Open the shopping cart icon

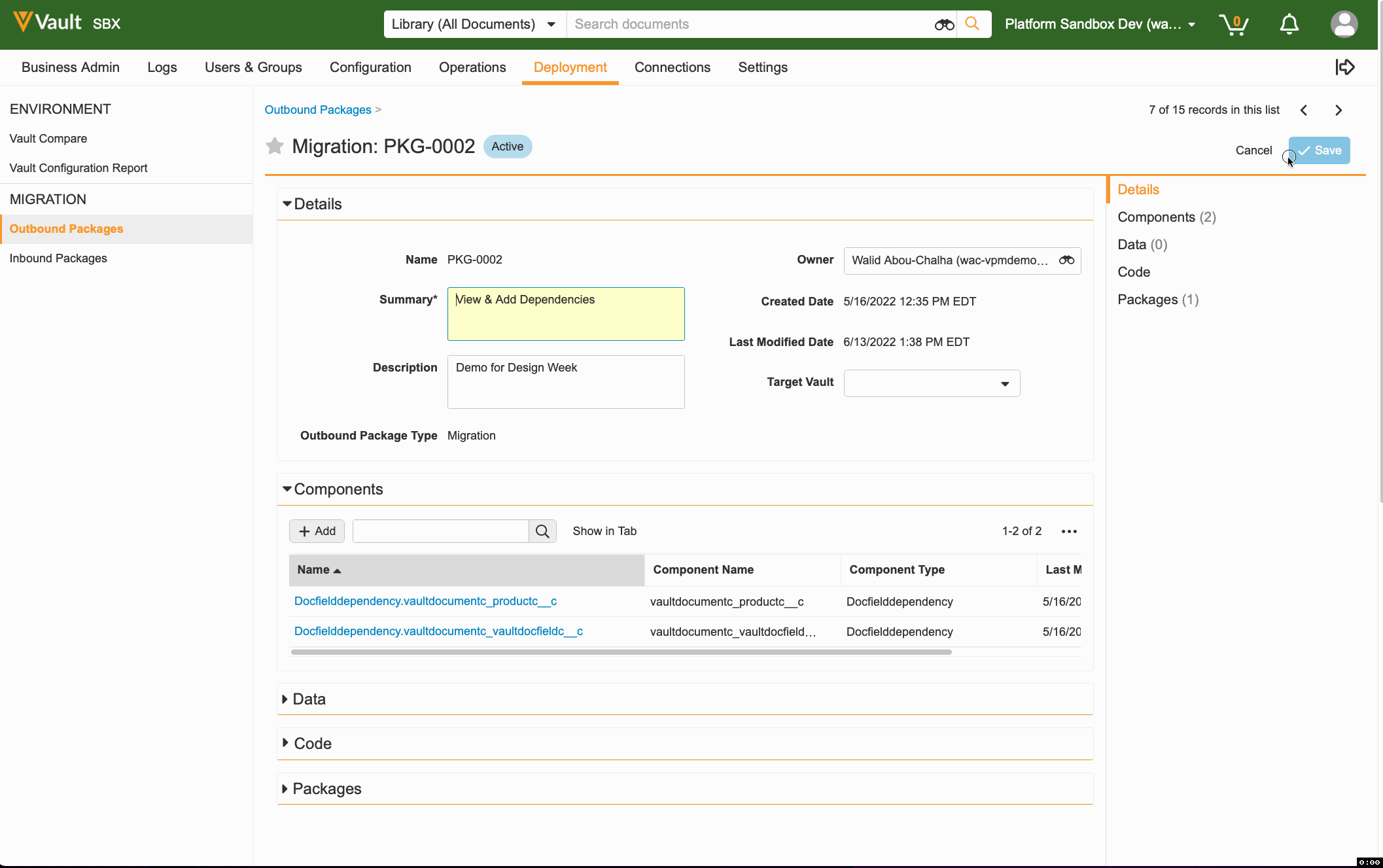pos(1233,24)
